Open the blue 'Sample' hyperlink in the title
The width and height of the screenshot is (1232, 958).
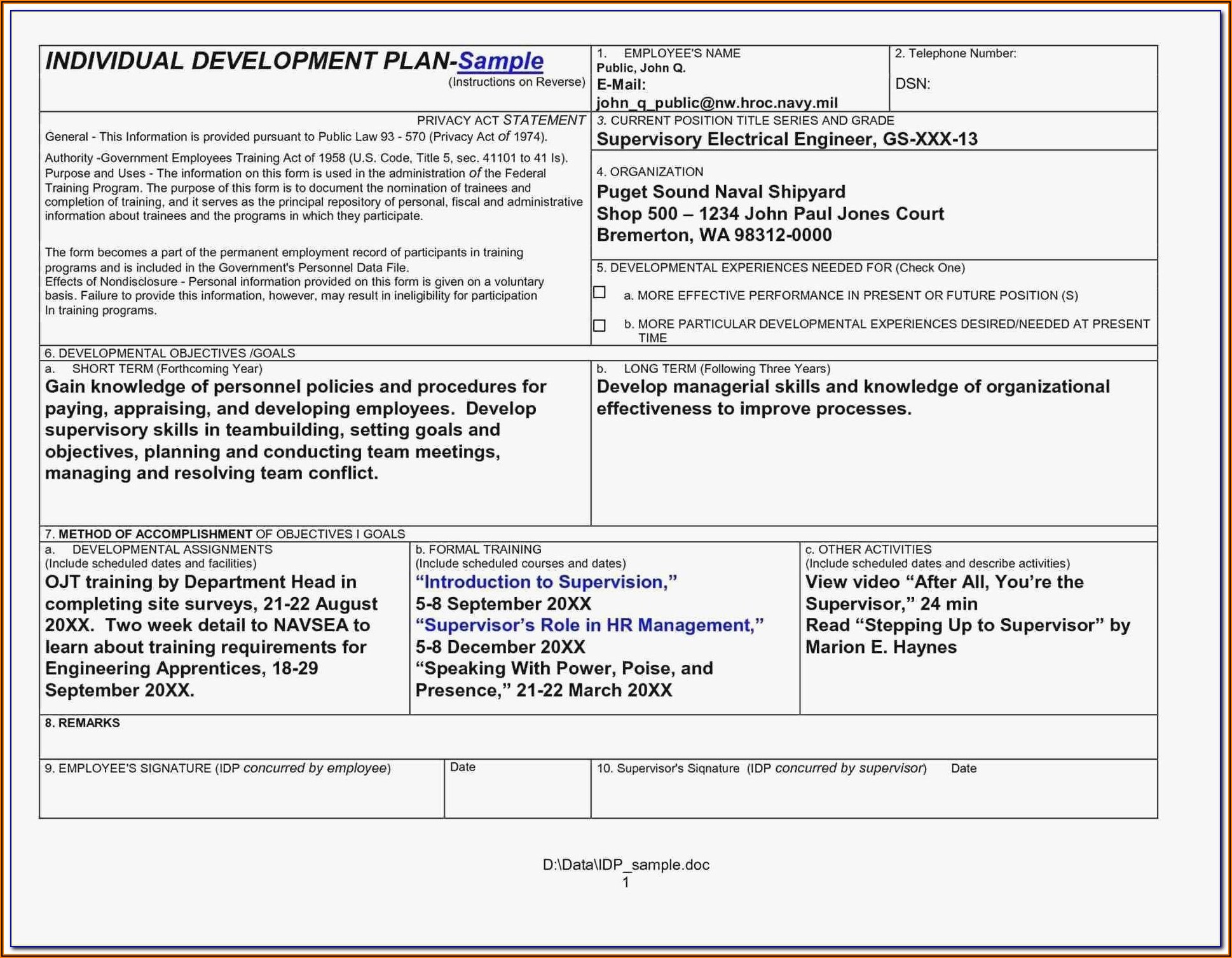point(500,61)
